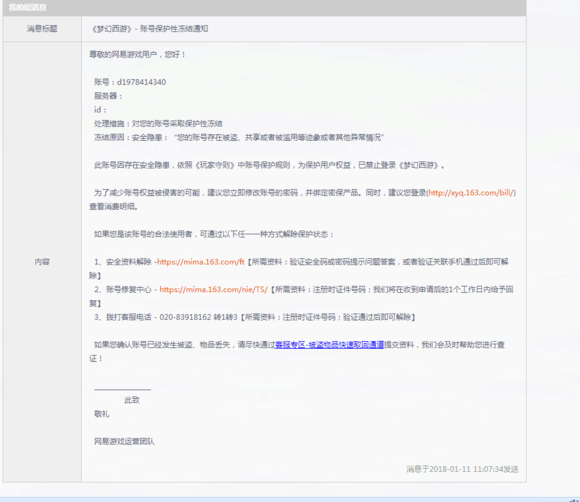Open the xyq.163.com/bill billing link

tap(471, 193)
